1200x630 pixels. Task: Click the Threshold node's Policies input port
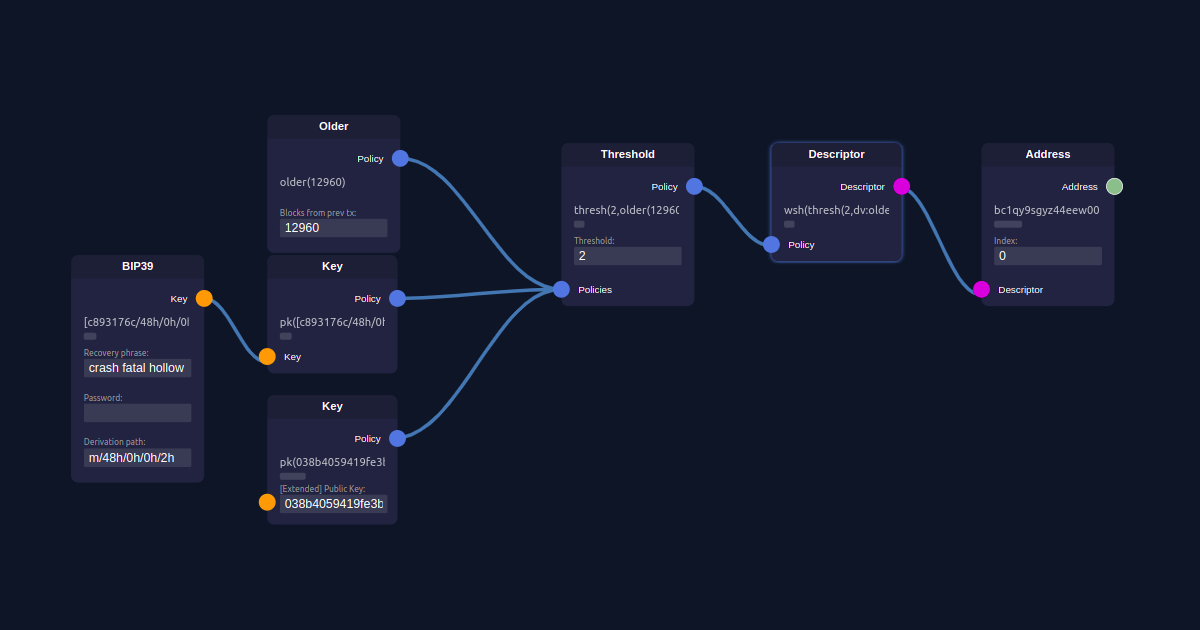(561, 289)
